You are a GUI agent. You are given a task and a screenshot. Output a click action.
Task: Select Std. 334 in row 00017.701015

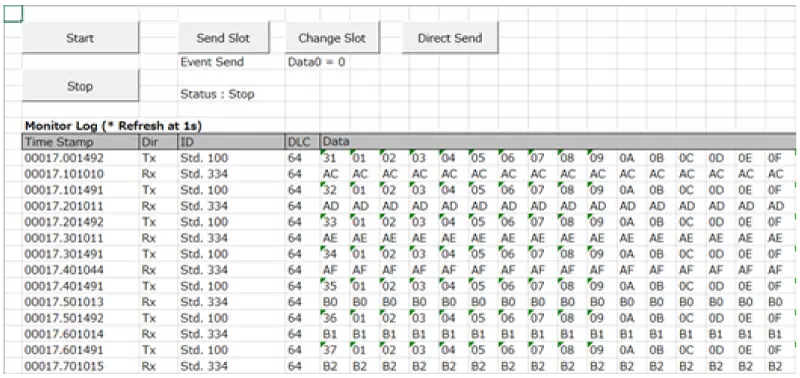point(231,366)
